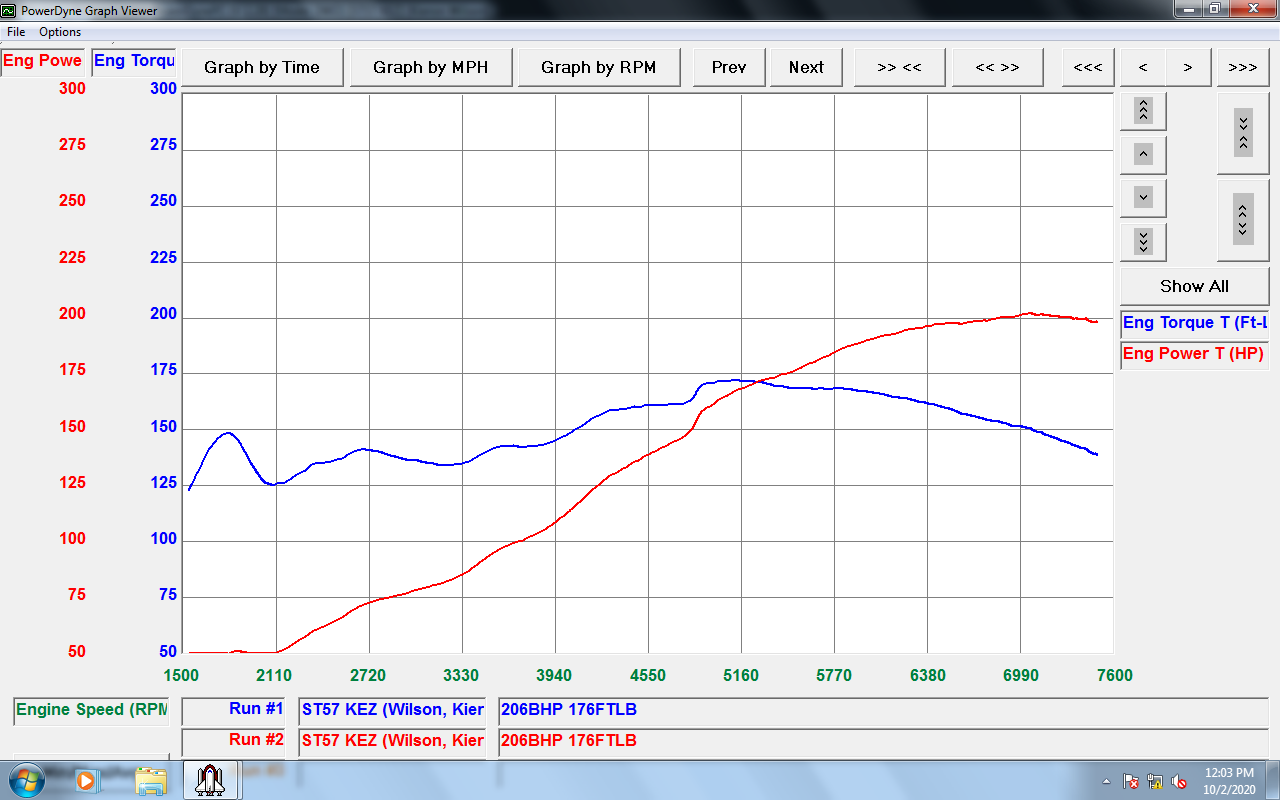
Task: Click the triple down-chevron button
Action: point(1143,241)
